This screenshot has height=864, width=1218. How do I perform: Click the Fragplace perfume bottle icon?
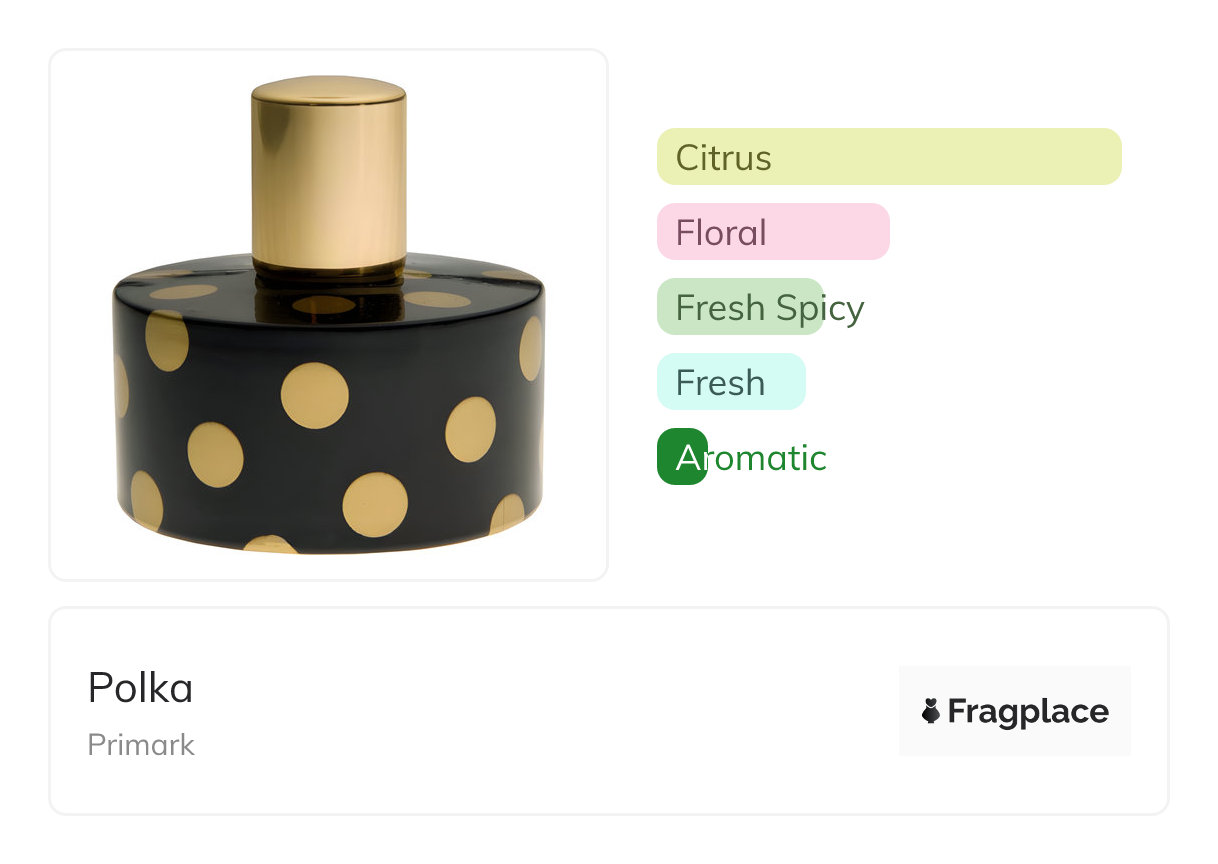pyautogui.click(x=930, y=711)
